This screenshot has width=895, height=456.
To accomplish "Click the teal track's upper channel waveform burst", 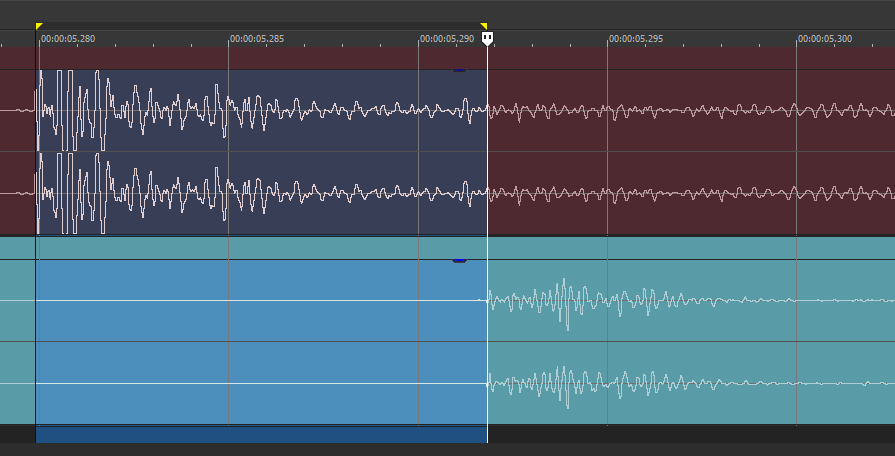I will (565, 300).
